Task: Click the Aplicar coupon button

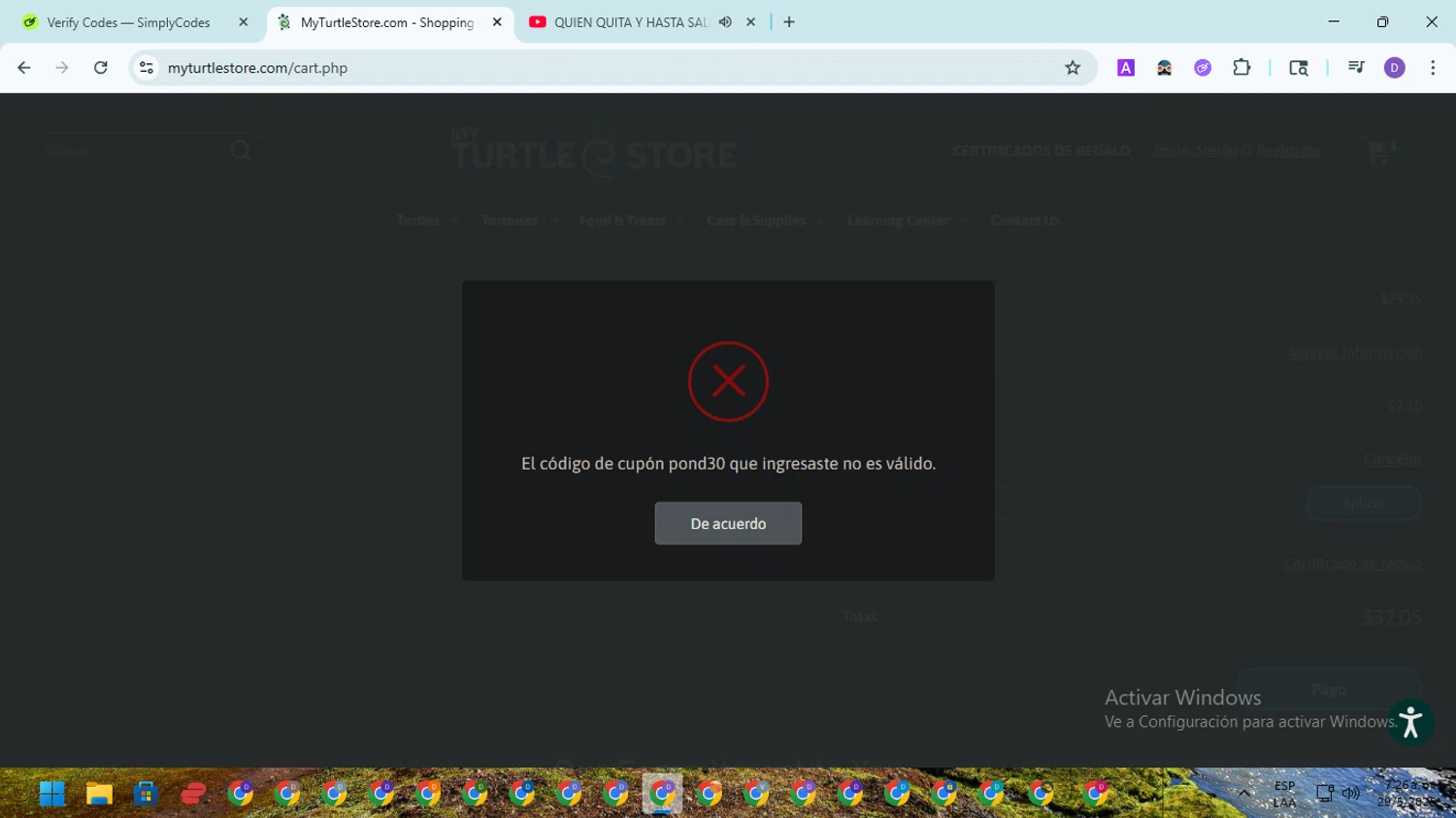Action: [1364, 504]
